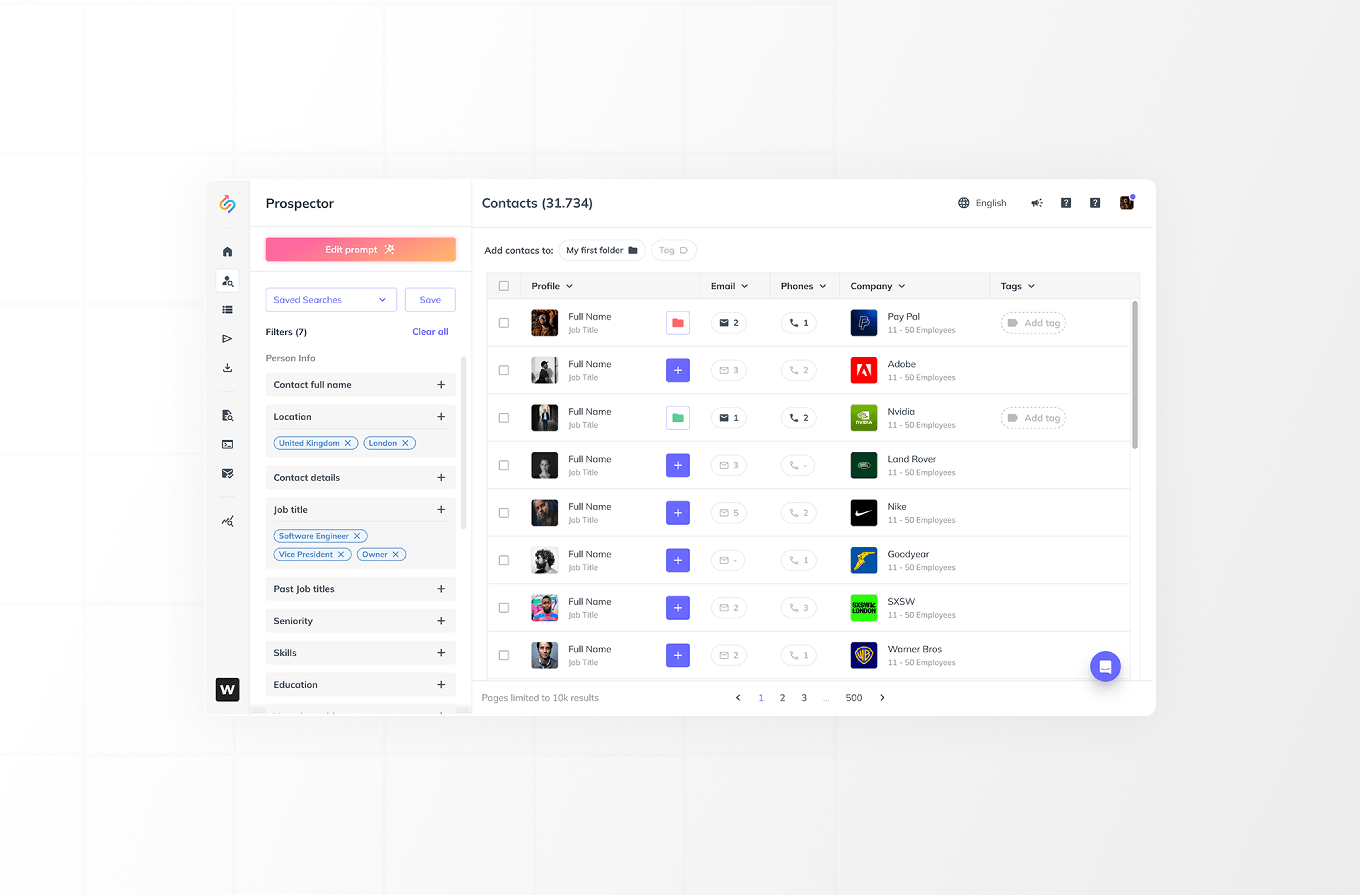Click the second help question-mark icon
The image size is (1360, 896).
(1095, 203)
